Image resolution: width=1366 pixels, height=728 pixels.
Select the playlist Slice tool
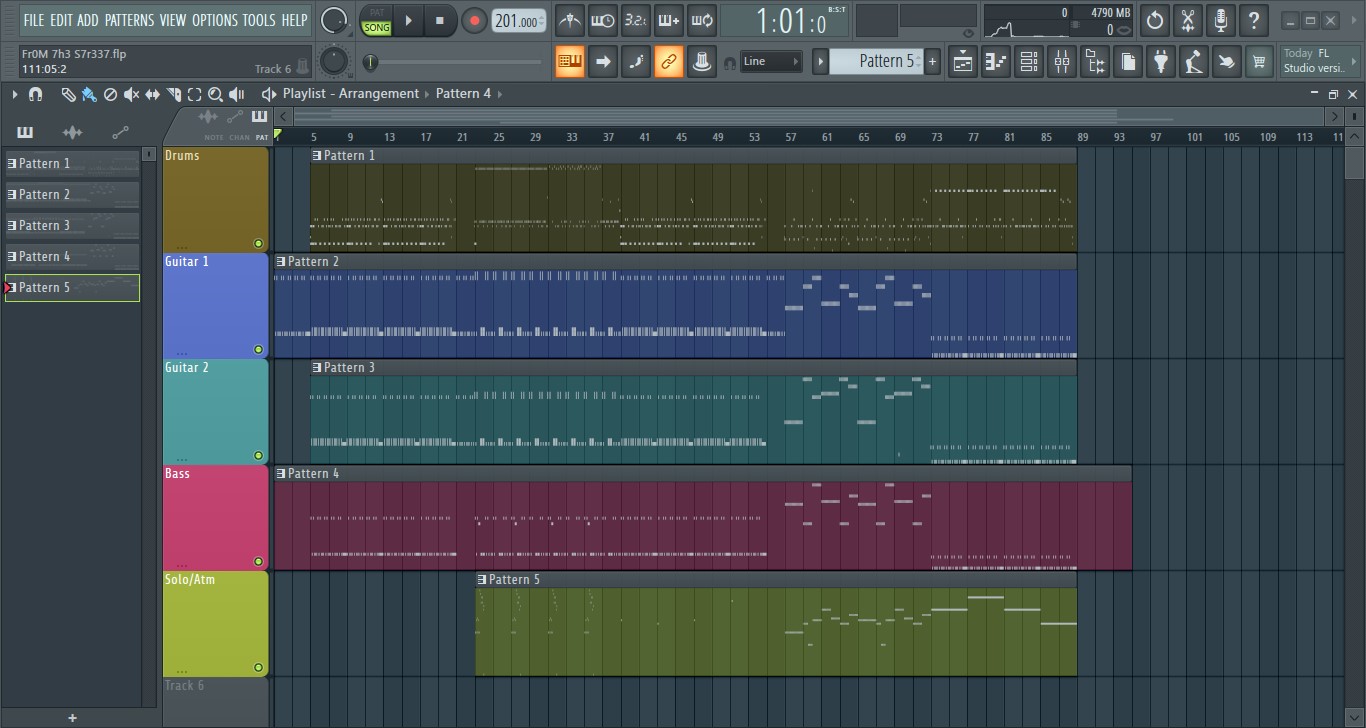pyautogui.click(x=174, y=94)
